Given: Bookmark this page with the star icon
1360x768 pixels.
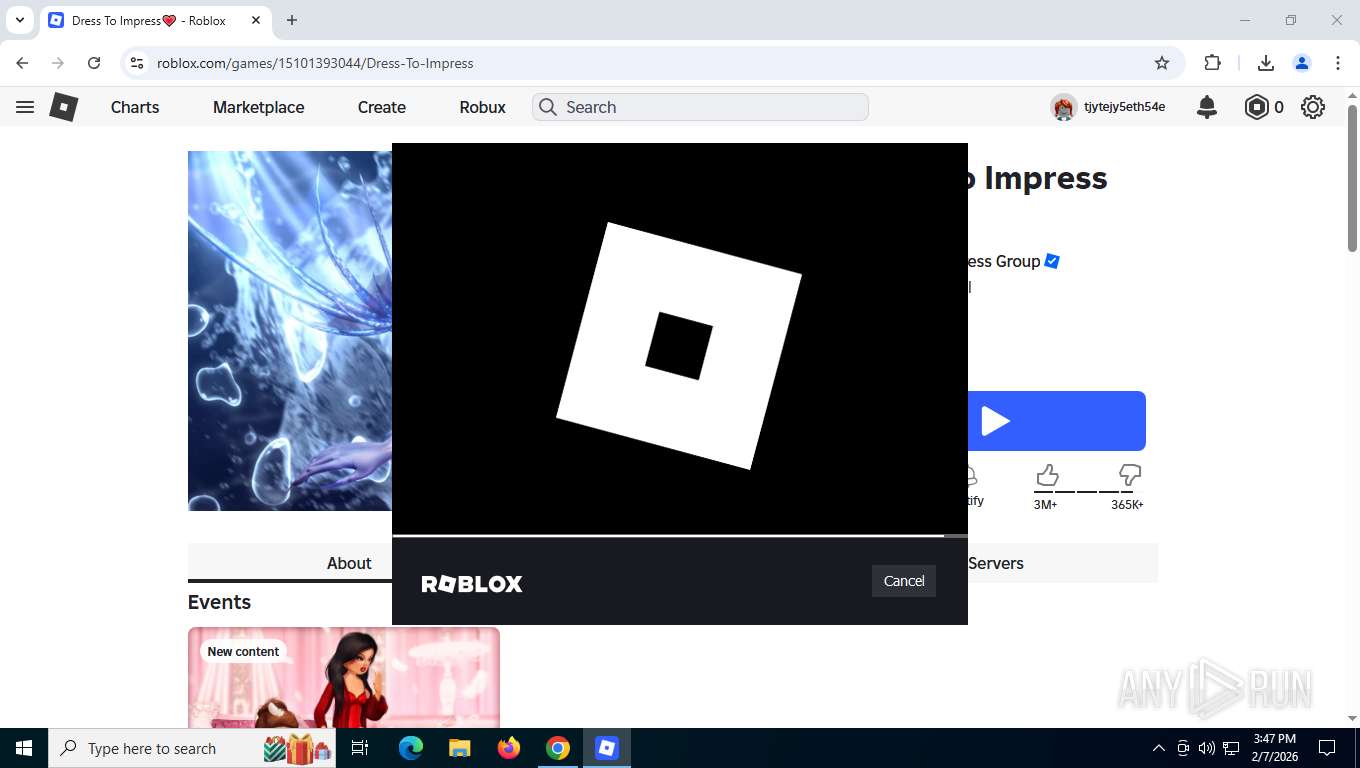Looking at the screenshot, I should coord(1162,63).
